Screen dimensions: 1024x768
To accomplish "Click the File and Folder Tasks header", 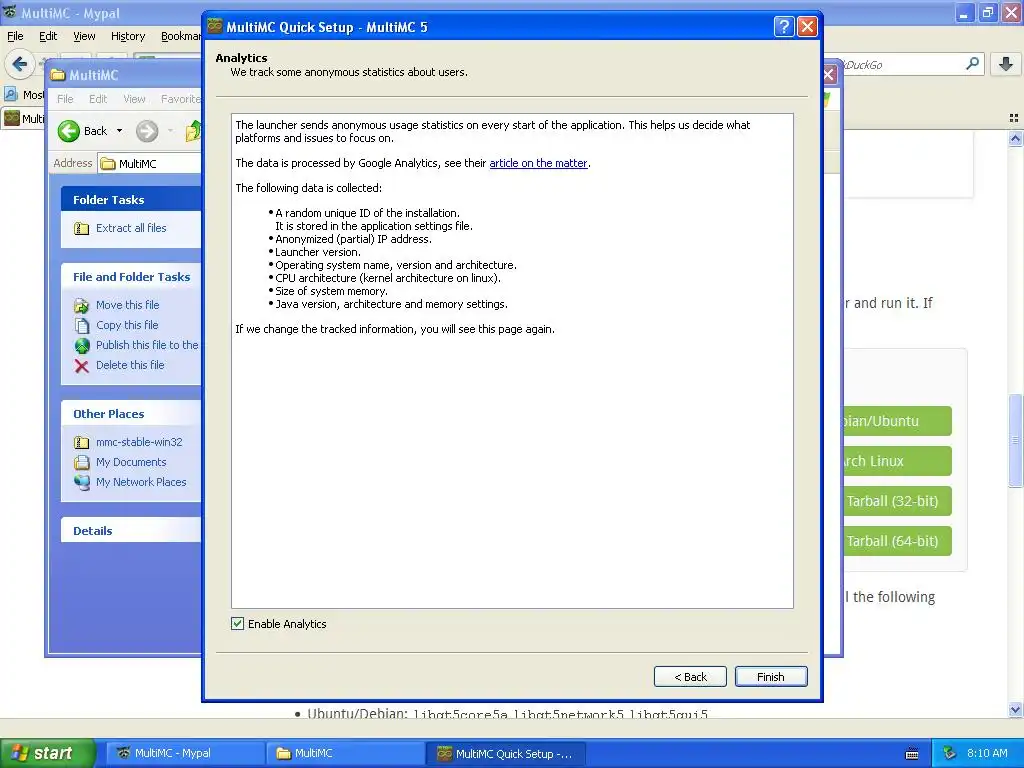I will (x=131, y=277).
